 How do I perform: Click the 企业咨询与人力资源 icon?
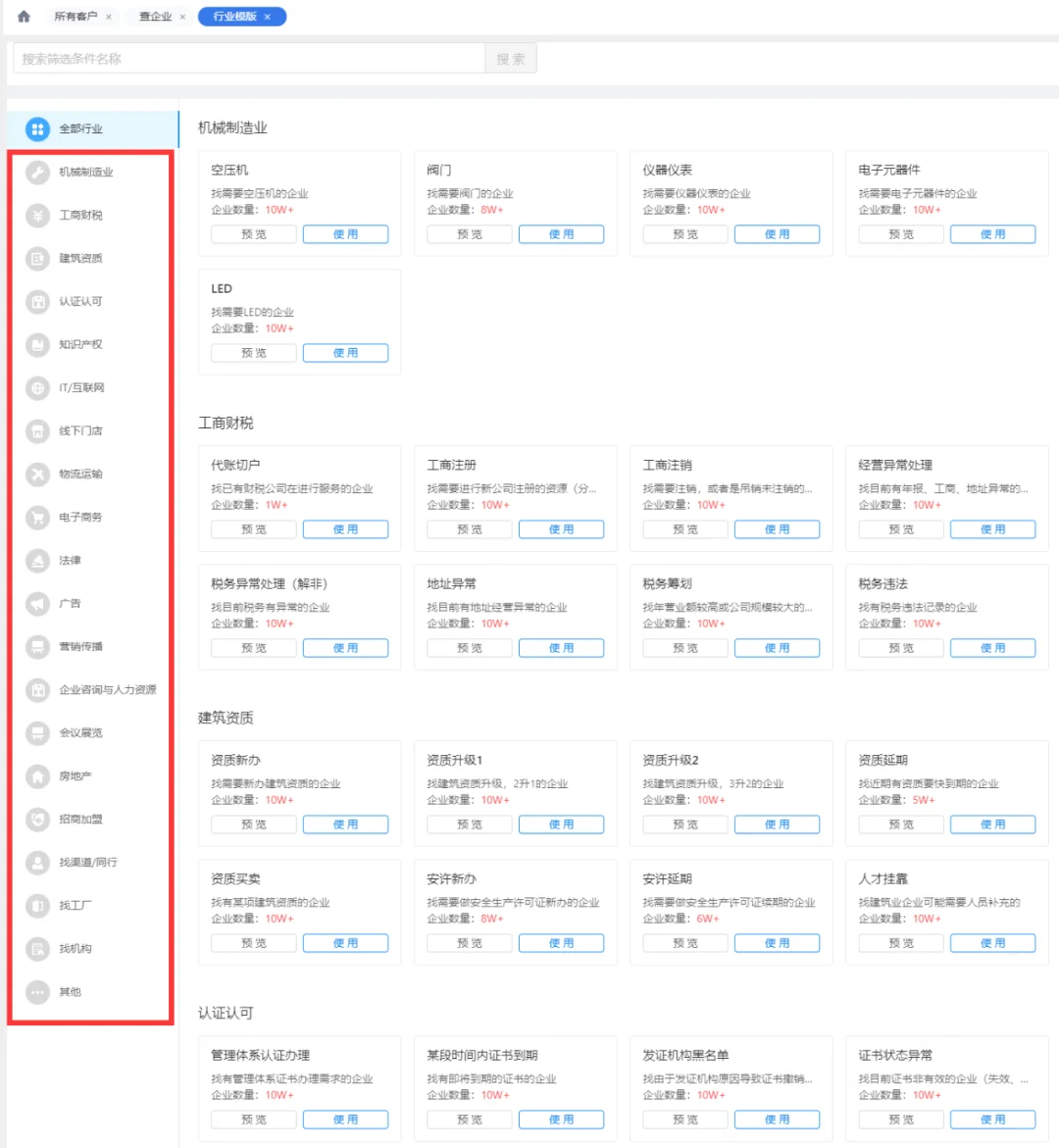click(37, 690)
